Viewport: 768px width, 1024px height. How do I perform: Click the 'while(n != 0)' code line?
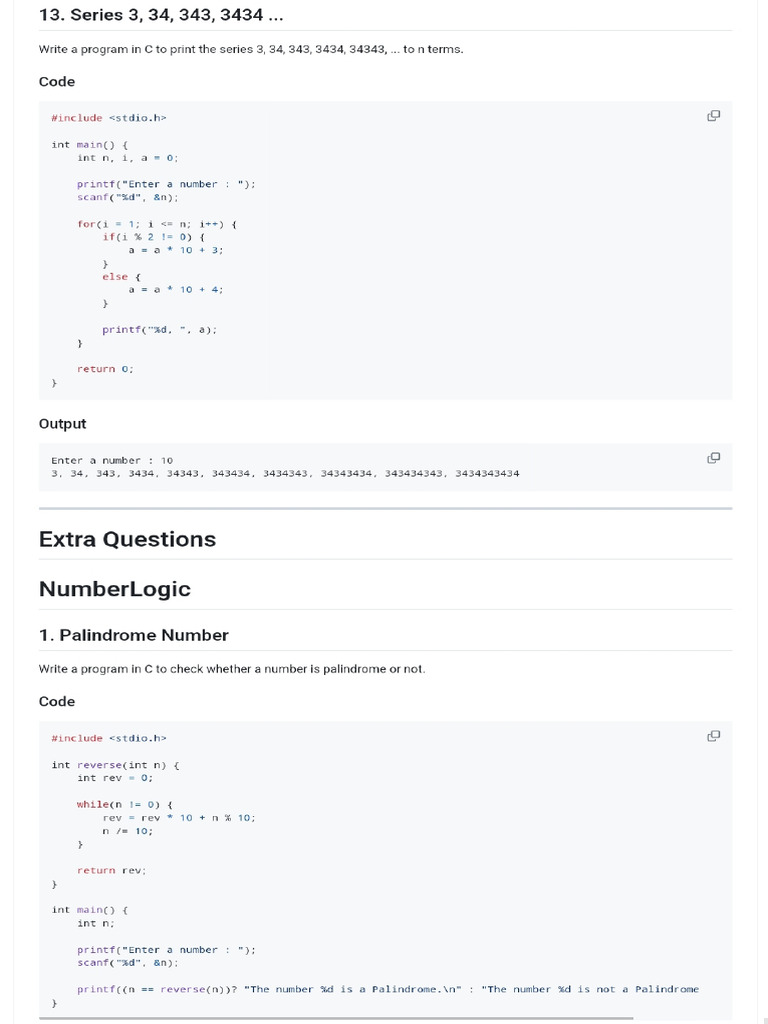point(125,804)
